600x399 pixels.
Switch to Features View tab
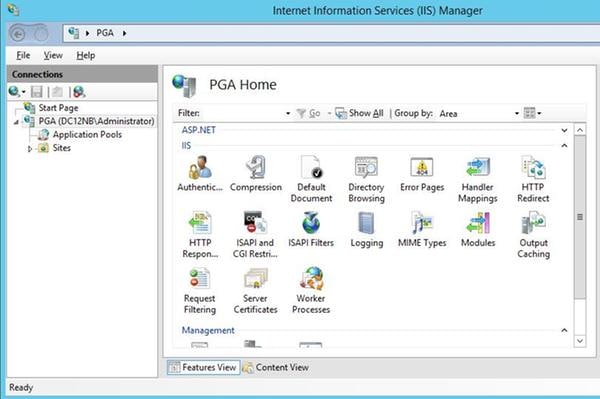coord(203,367)
